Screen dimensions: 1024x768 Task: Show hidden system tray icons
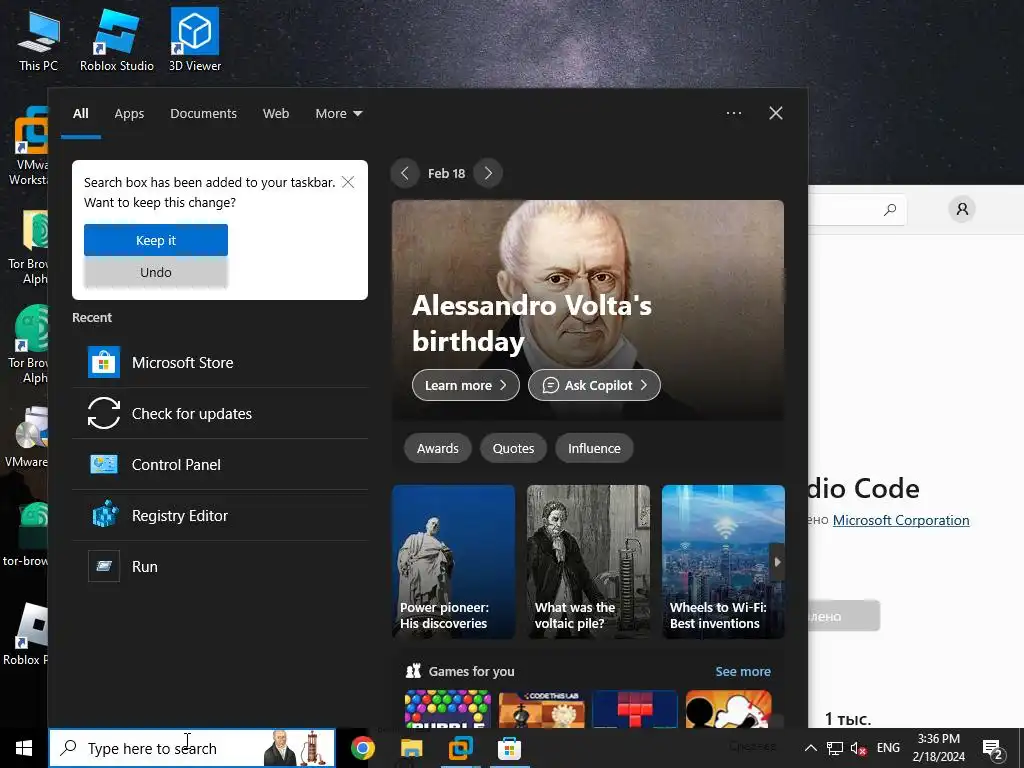(810, 748)
